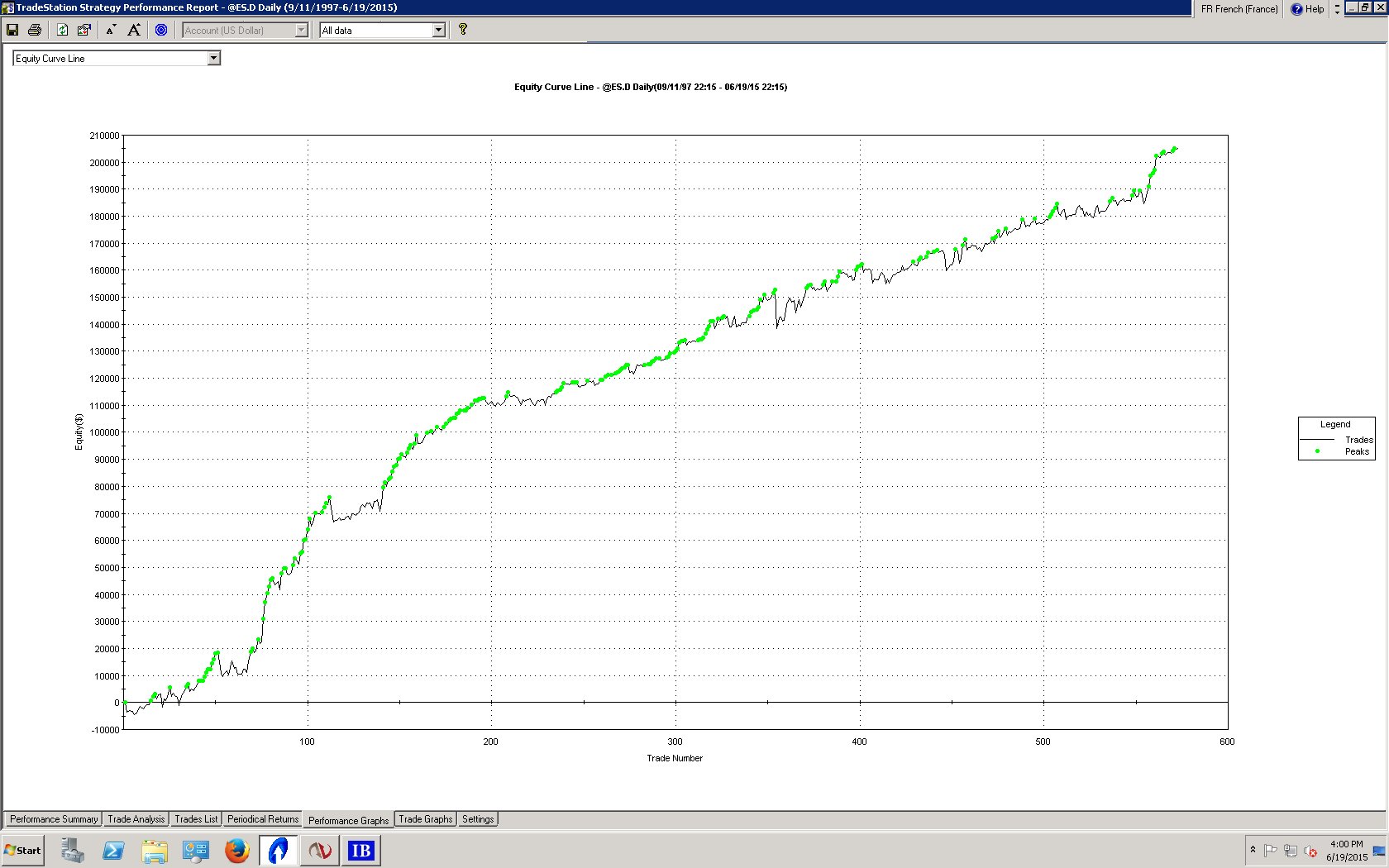Click the TradeStation title bar application icon
This screenshot has height=868, width=1389.
click(7, 7)
